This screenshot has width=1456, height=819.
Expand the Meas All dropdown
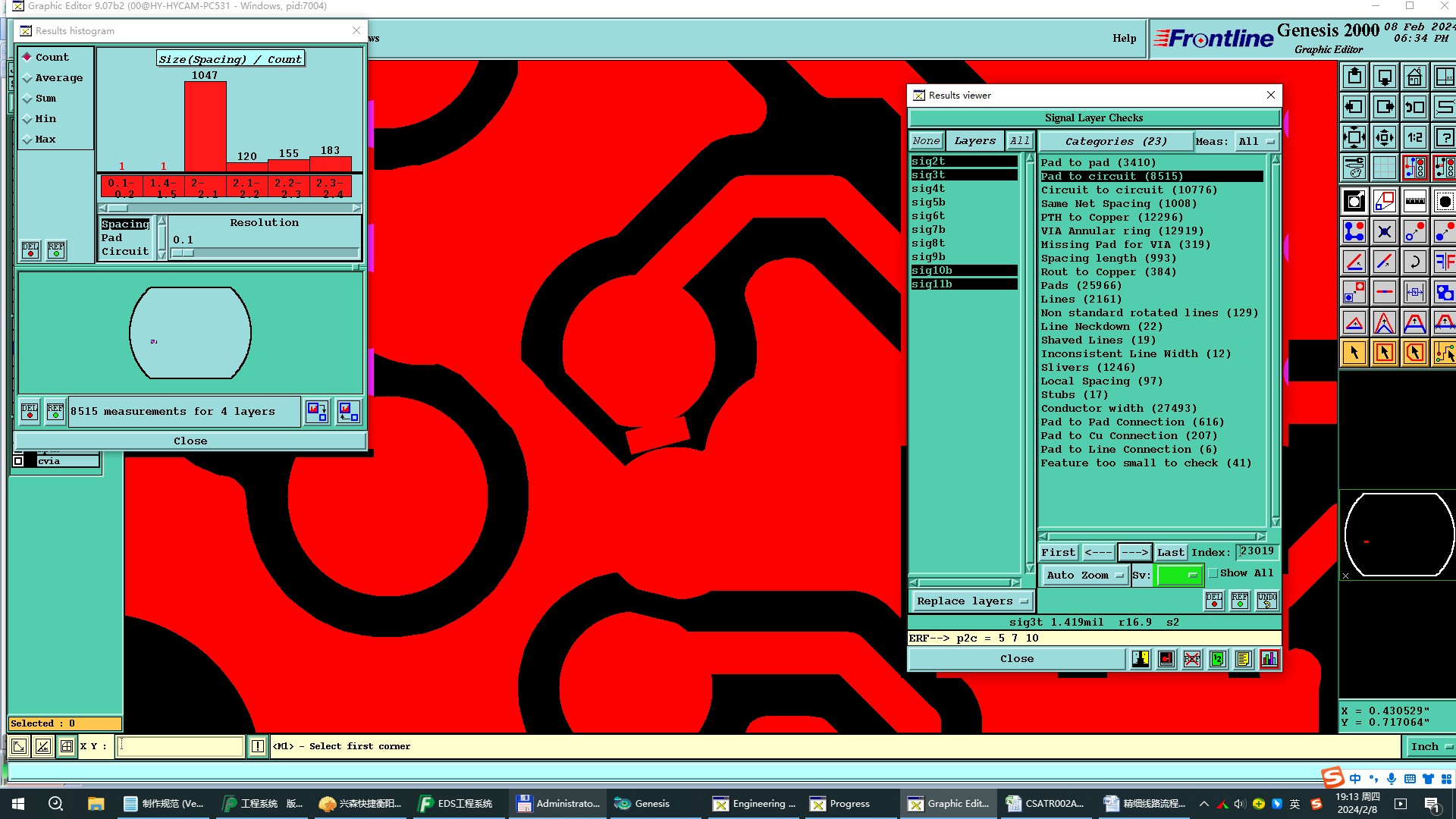click(1257, 141)
